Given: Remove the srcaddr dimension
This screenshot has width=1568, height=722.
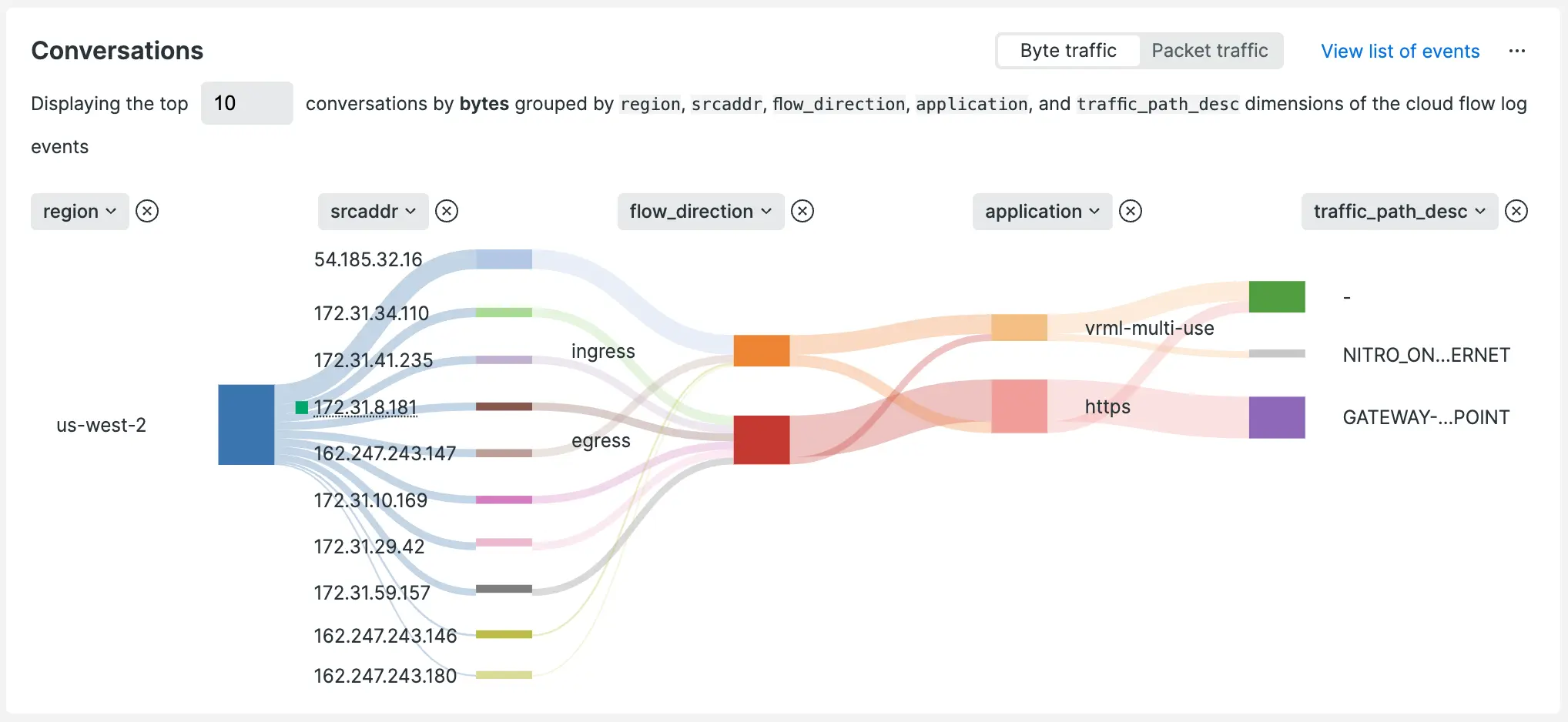Looking at the screenshot, I should pos(447,211).
